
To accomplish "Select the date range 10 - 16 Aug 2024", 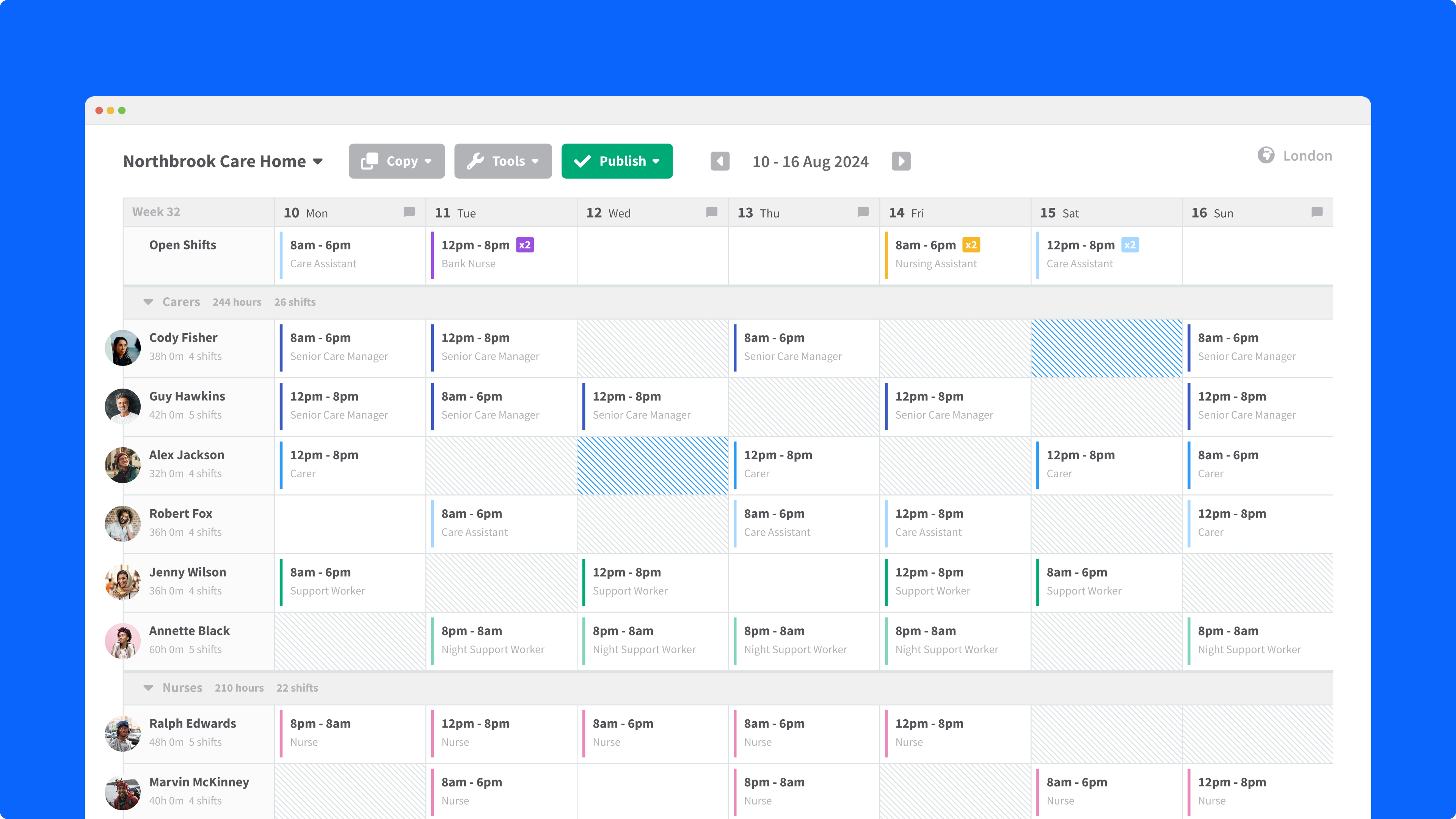I will coord(811,162).
